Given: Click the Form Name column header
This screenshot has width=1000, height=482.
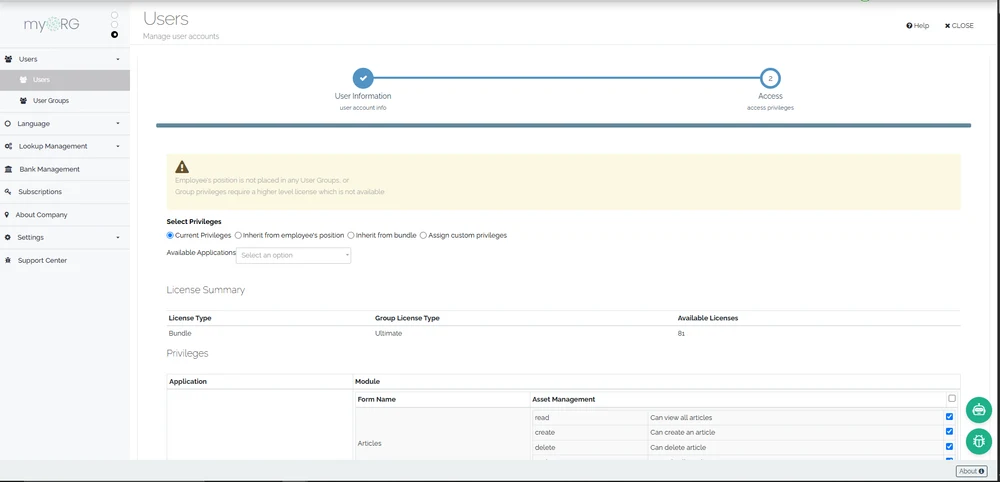Looking at the screenshot, I should (x=376, y=399).
